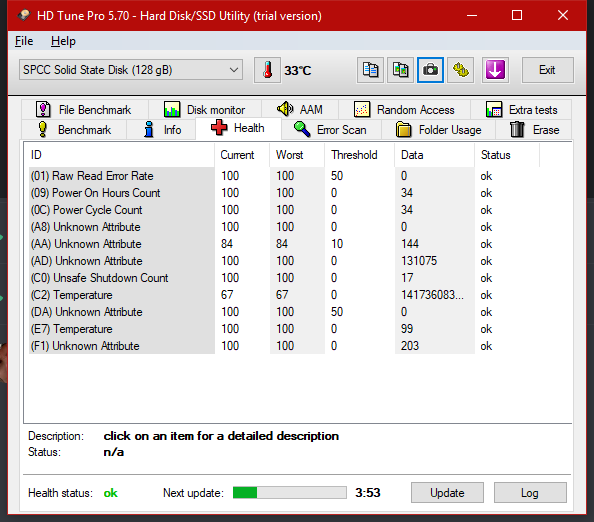The width and height of the screenshot is (594, 522).
Task: Click the thermometer temperature icon
Action: point(267,70)
